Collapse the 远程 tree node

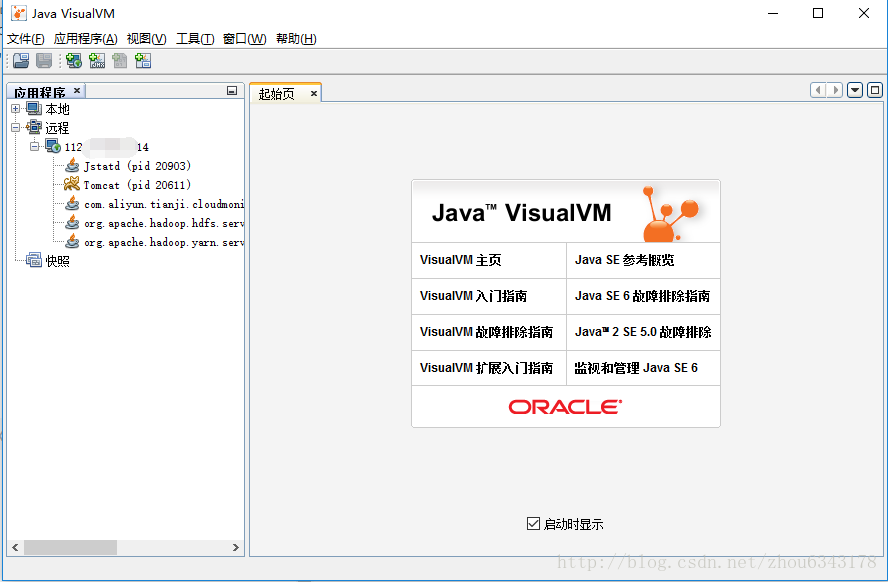(x=16, y=127)
